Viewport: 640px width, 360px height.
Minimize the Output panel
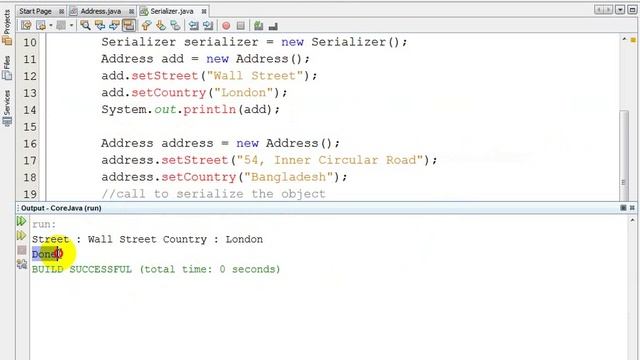pos(623,208)
